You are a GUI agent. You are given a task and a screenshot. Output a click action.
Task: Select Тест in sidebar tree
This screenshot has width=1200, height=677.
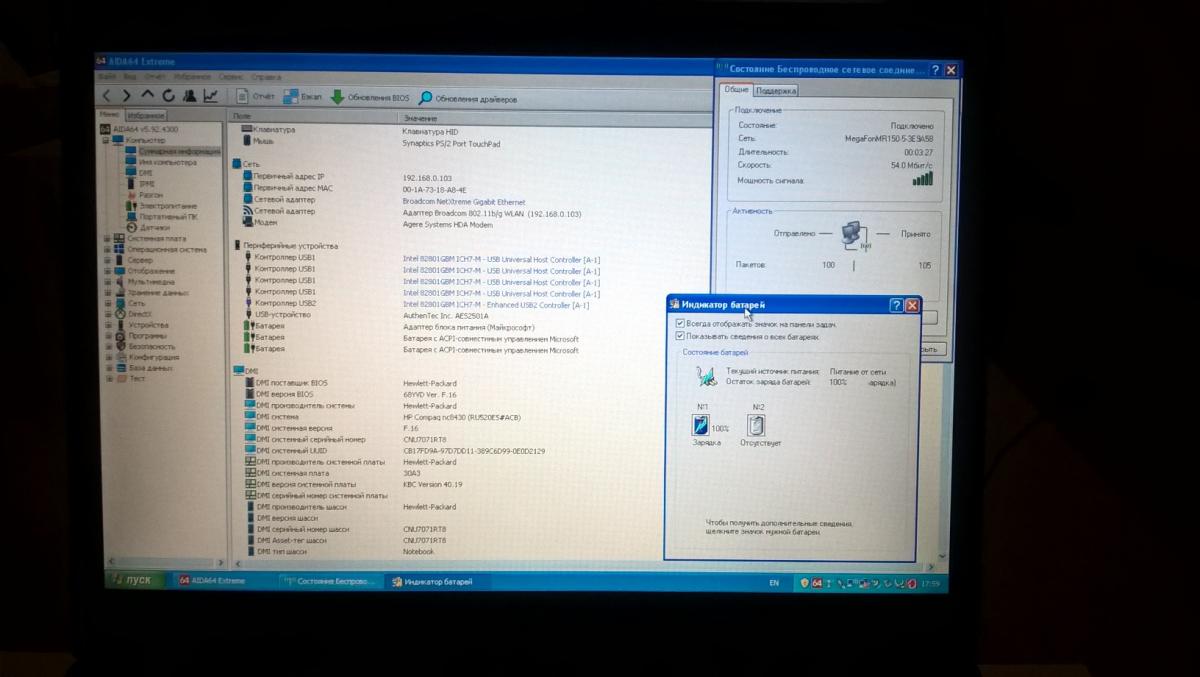[x=137, y=379]
